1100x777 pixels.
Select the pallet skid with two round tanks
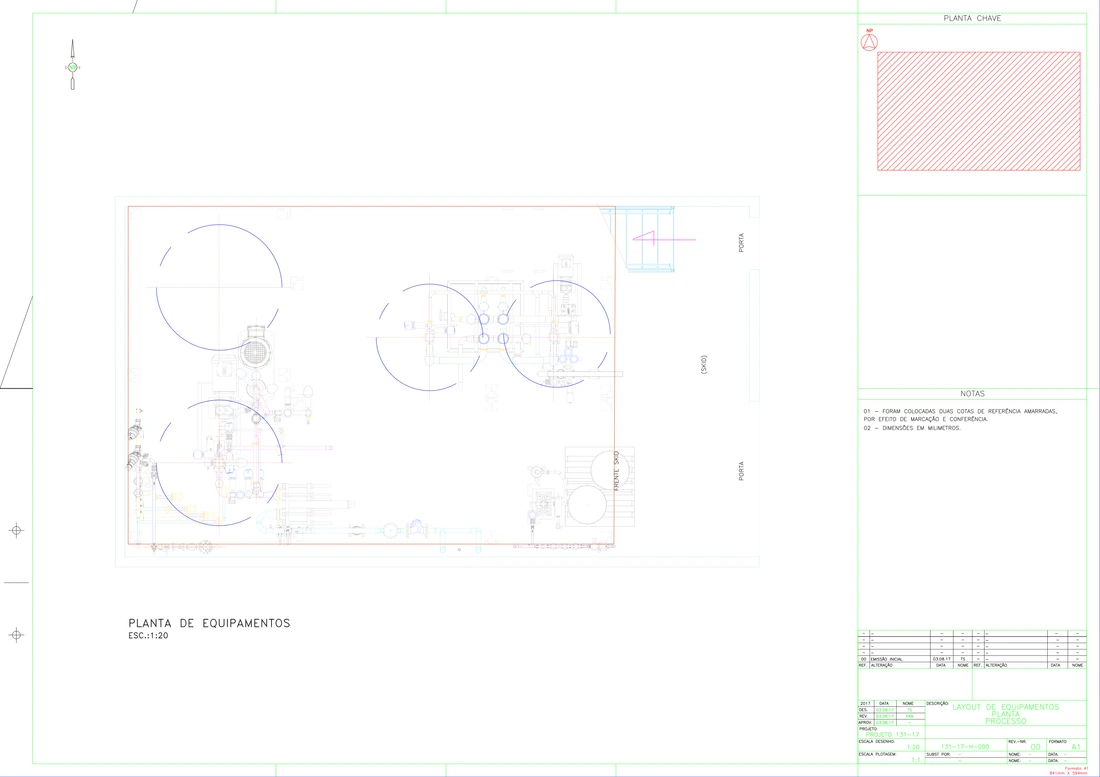pyautogui.click(x=600, y=487)
